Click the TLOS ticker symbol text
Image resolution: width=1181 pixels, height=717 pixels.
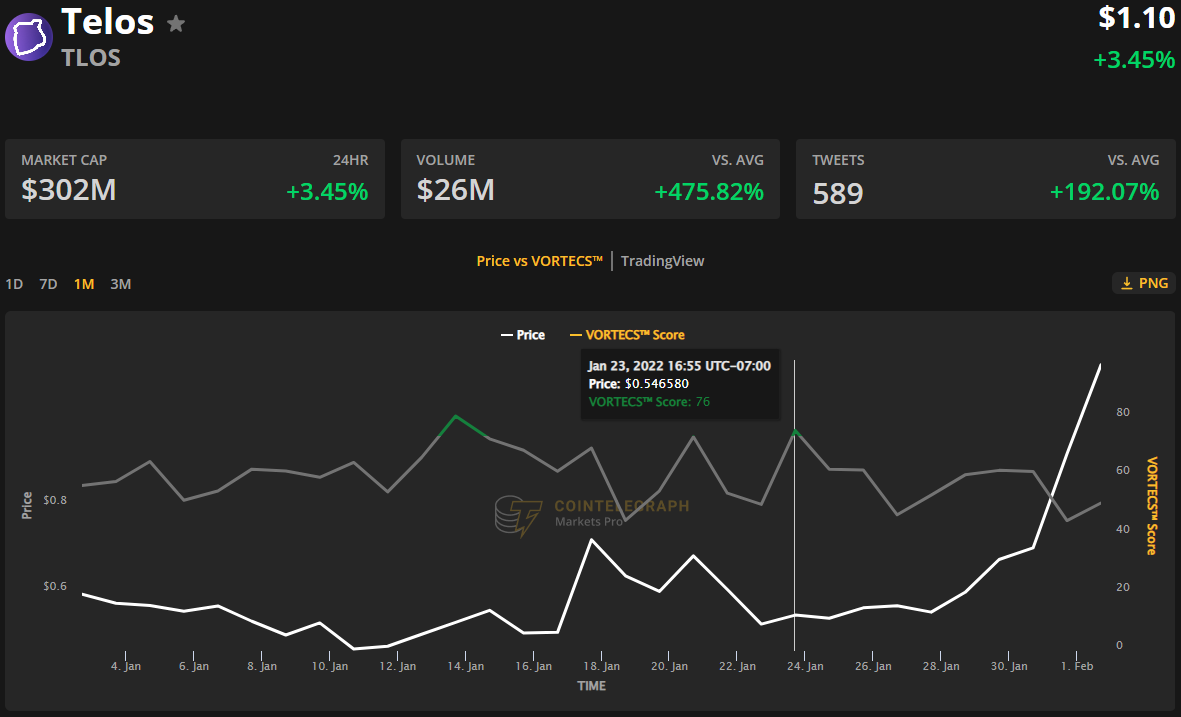pyautogui.click(x=91, y=57)
